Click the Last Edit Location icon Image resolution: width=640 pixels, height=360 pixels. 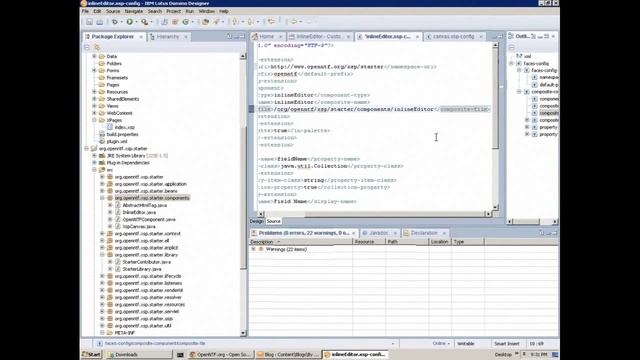pos(271,22)
